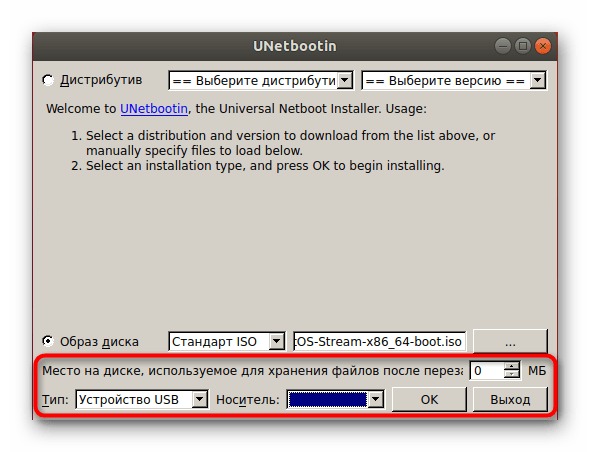
Task: Click the 'Место на диске' label text
Action: pyautogui.click(x=252, y=371)
